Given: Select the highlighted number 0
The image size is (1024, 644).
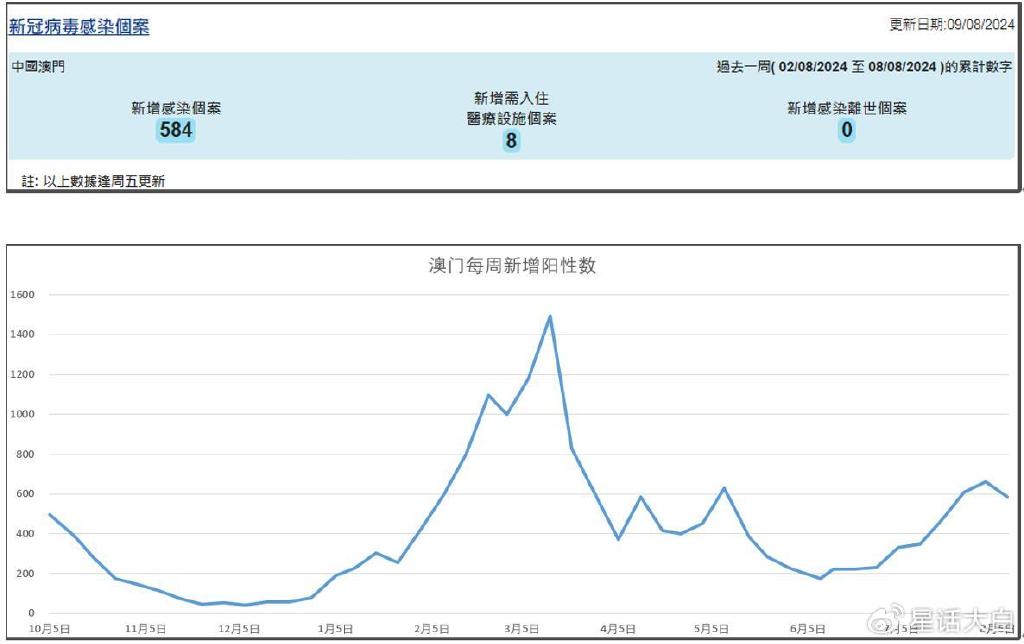Looking at the screenshot, I should pyautogui.click(x=846, y=130).
